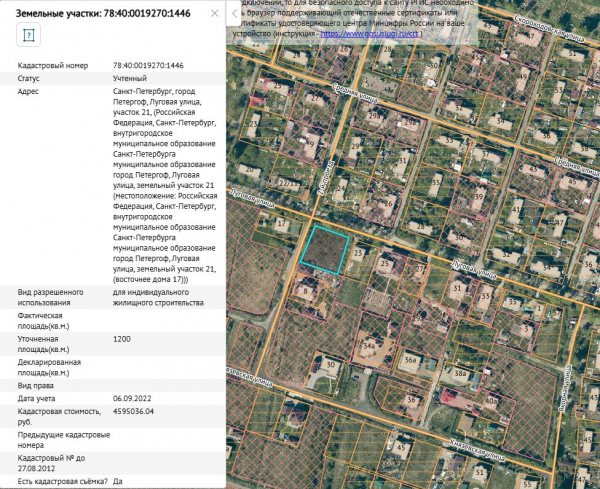The image size is (600, 489).
Task: Click the land parcel type icon
Action: [29, 34]
